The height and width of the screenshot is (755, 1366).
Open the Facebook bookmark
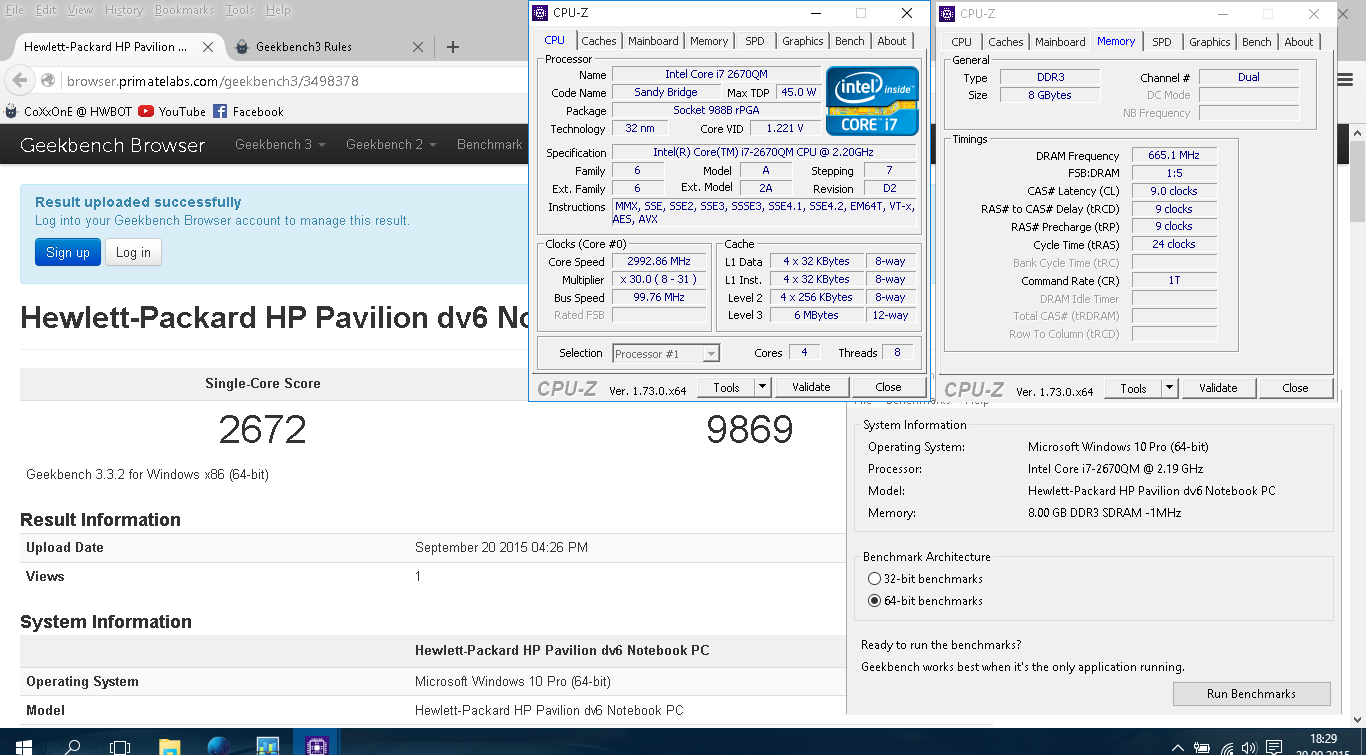pos(248,112)
